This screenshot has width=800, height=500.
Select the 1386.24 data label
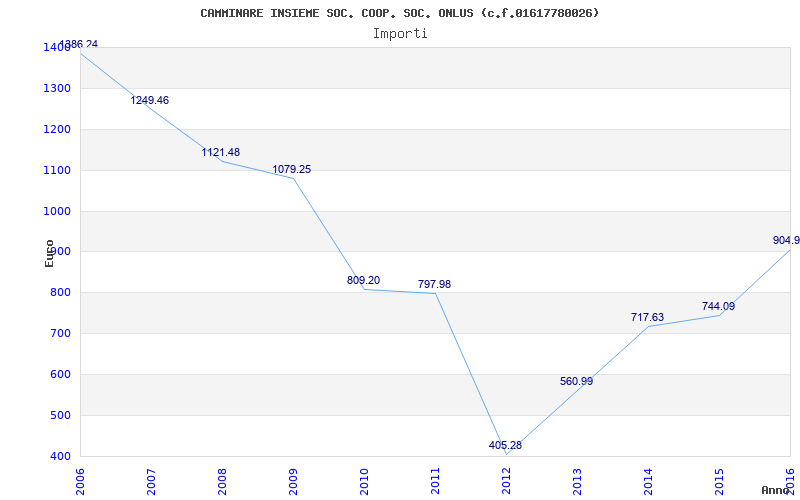click(x=79, y=44)
